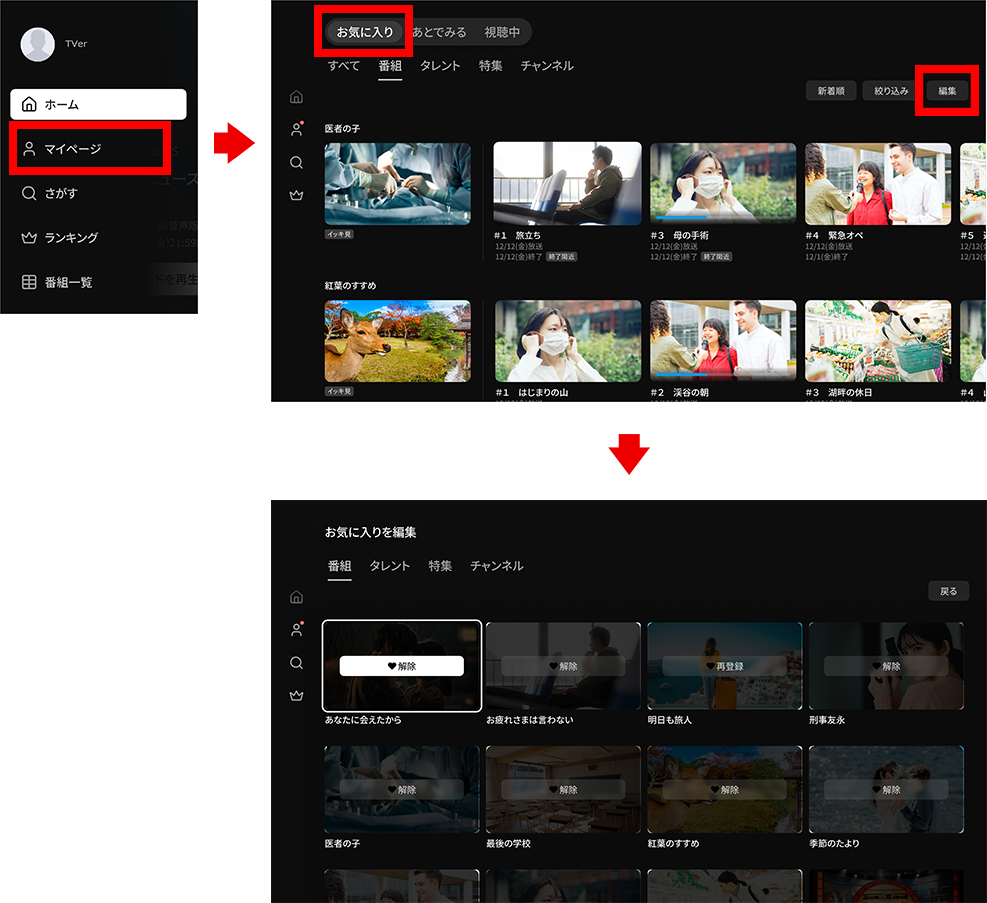Viewport: 987px width, 903px height.
Task: Click the home icon beside the favorites list
Action: click(296, 97)
